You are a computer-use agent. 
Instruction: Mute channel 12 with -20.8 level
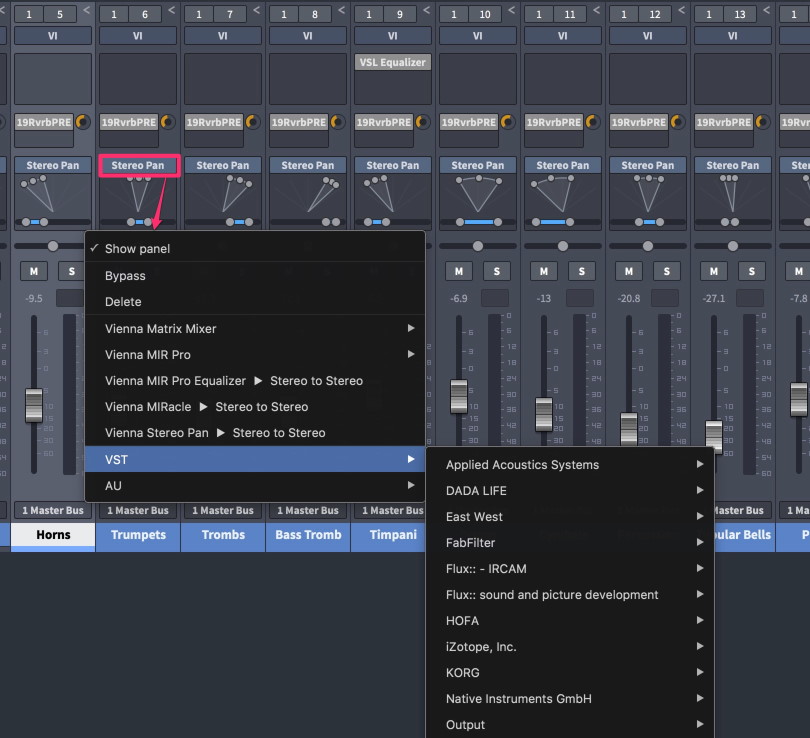629,271
